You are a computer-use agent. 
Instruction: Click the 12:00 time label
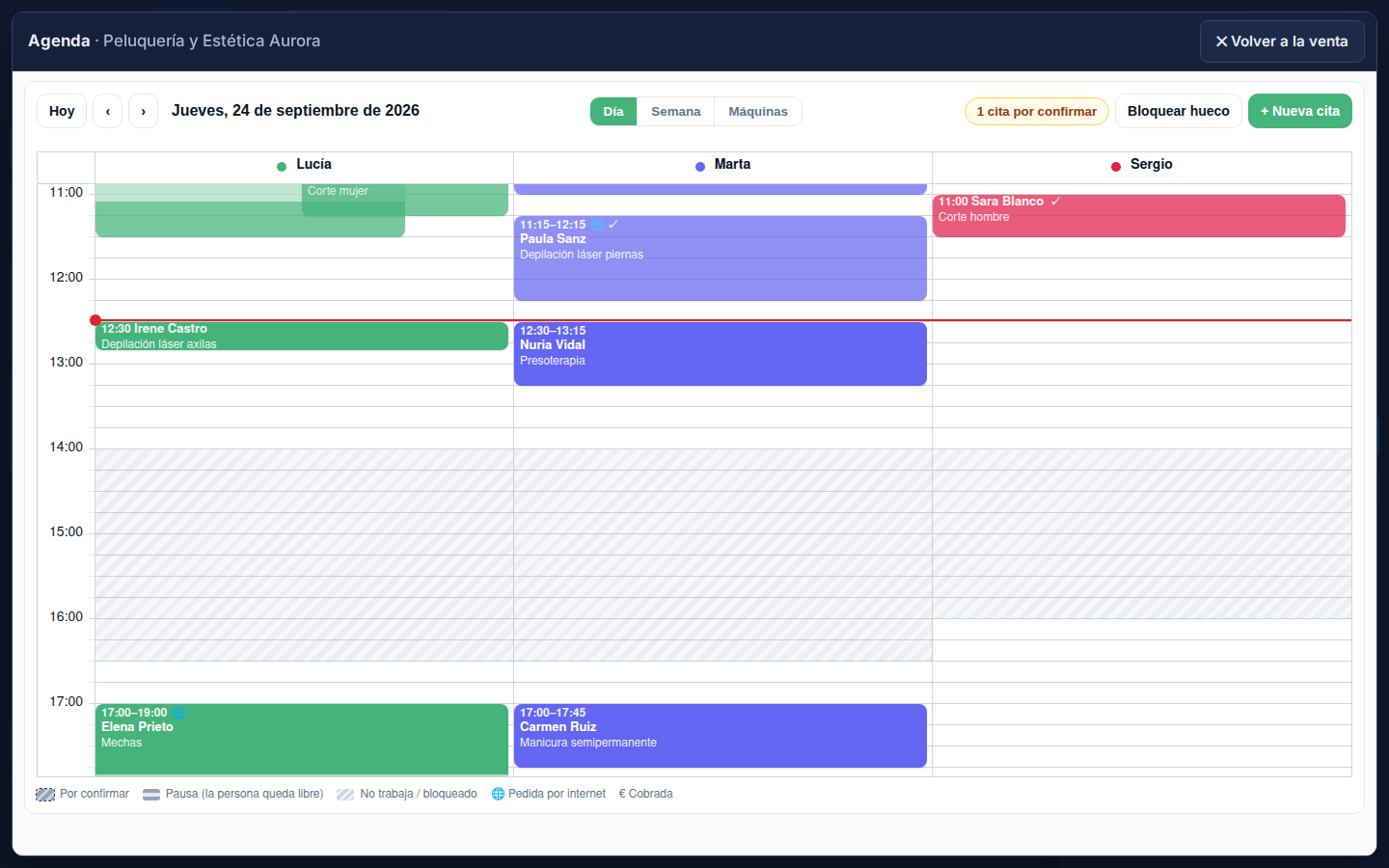point(67,278)
